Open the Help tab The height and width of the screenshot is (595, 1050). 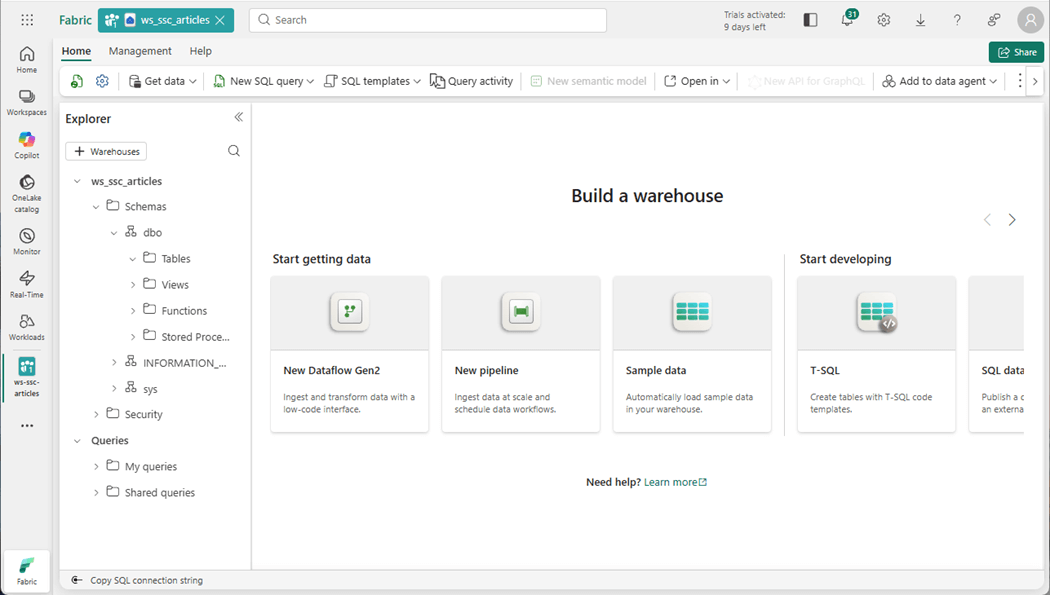(x=200, y=51)
